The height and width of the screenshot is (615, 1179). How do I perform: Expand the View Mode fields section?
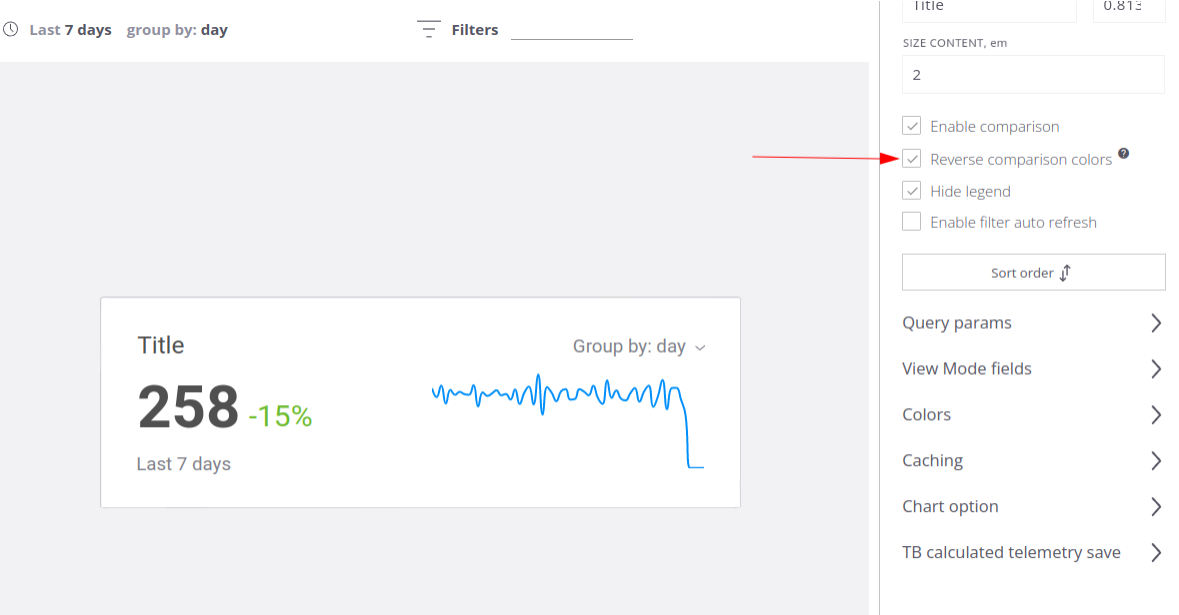(x=1033, y=369)
